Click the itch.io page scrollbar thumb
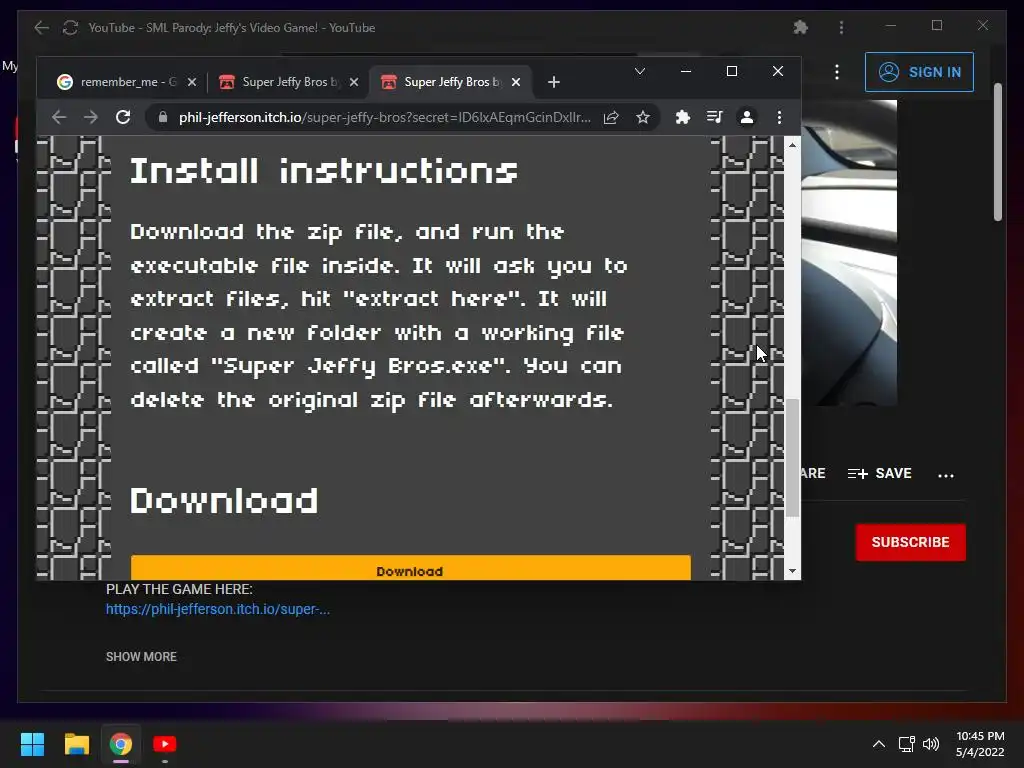Image resolution: width=1024 pixels, height=768 pixels. coord(792,457)
